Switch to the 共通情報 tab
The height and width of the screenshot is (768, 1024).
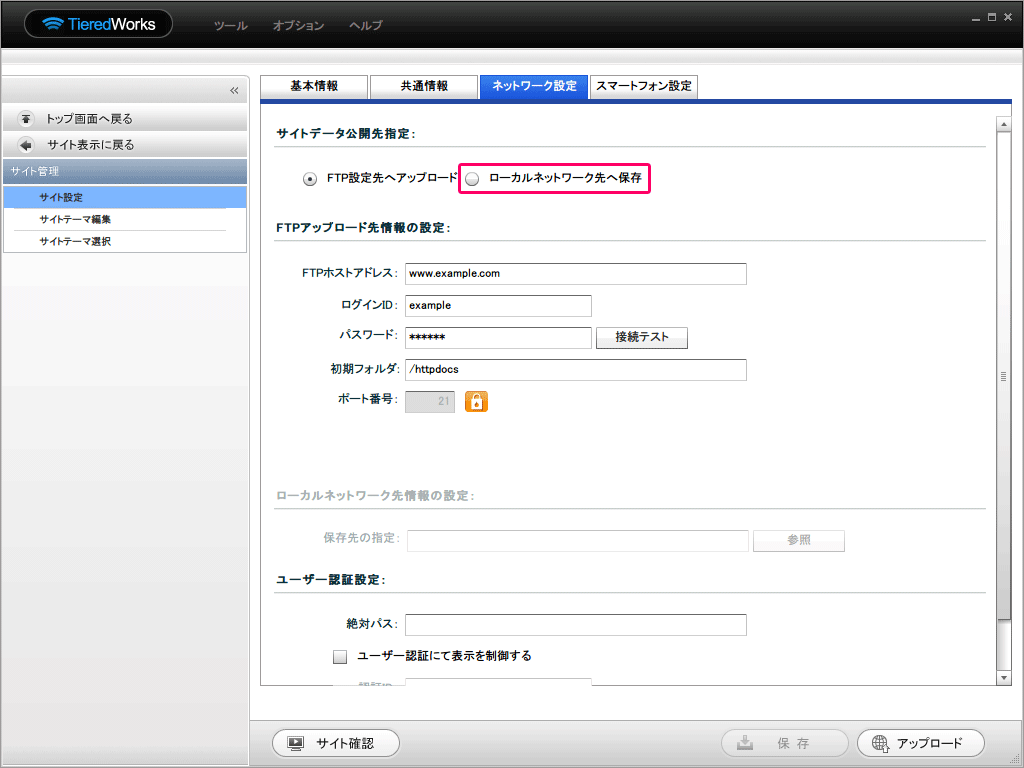coord(424,87)
